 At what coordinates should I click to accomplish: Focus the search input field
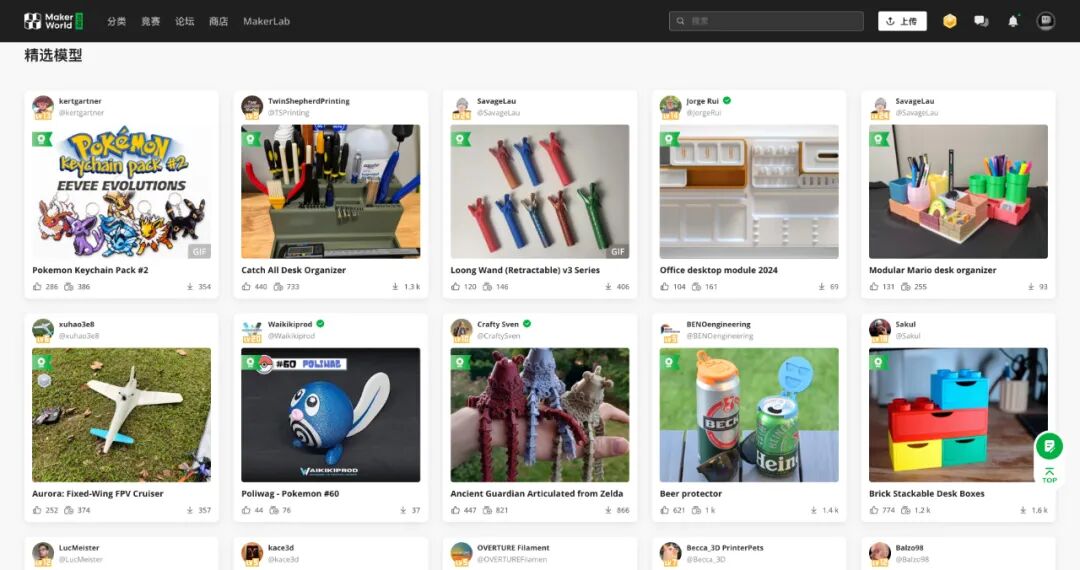pyautogui.click(x=766, y=21)
